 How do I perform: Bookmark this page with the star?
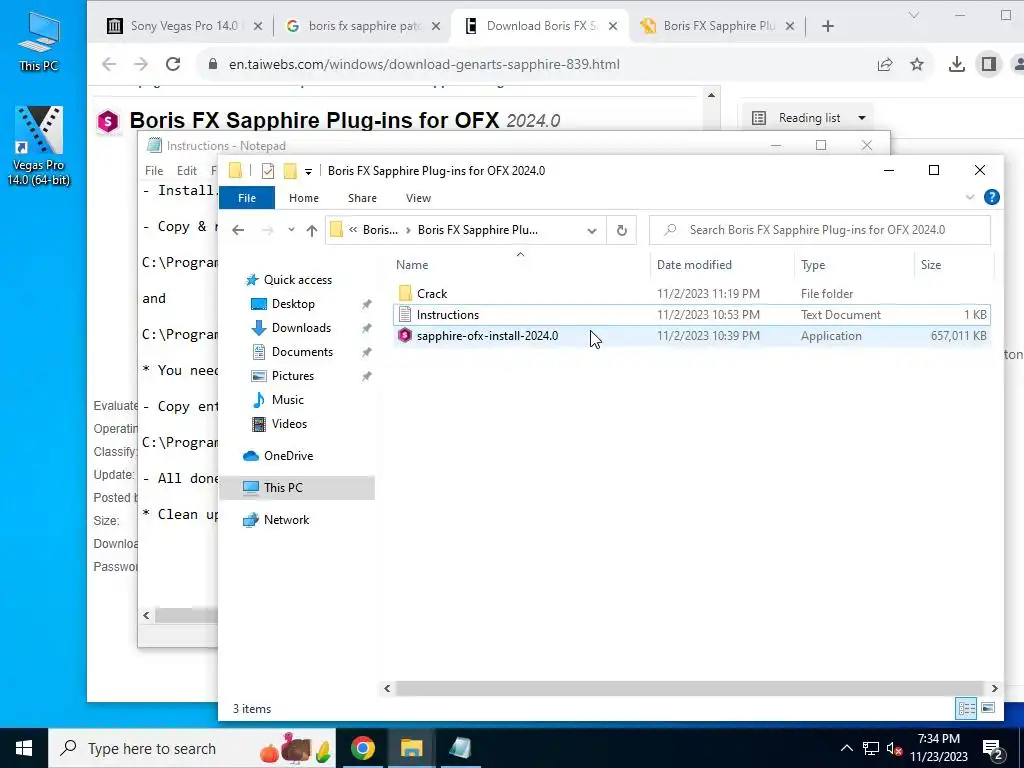[917, 64]
